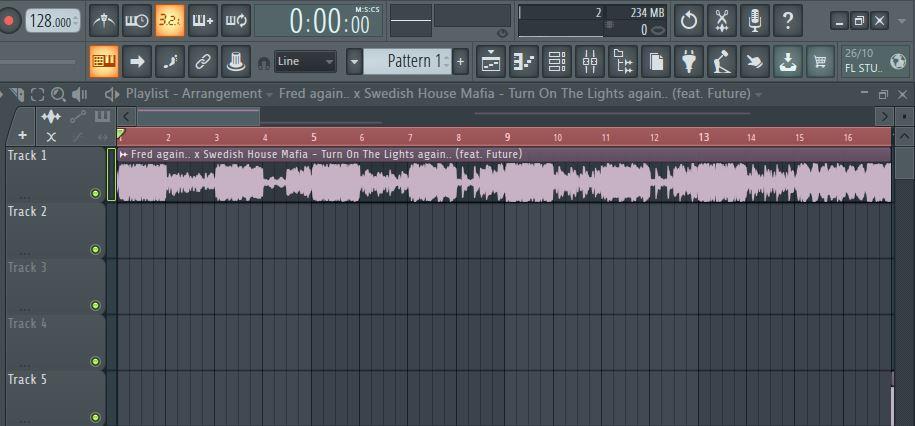Image resolution: width=915 pixels, height=426 pixels.
Task: Click the globe online news icon
Action: point(898,61)
